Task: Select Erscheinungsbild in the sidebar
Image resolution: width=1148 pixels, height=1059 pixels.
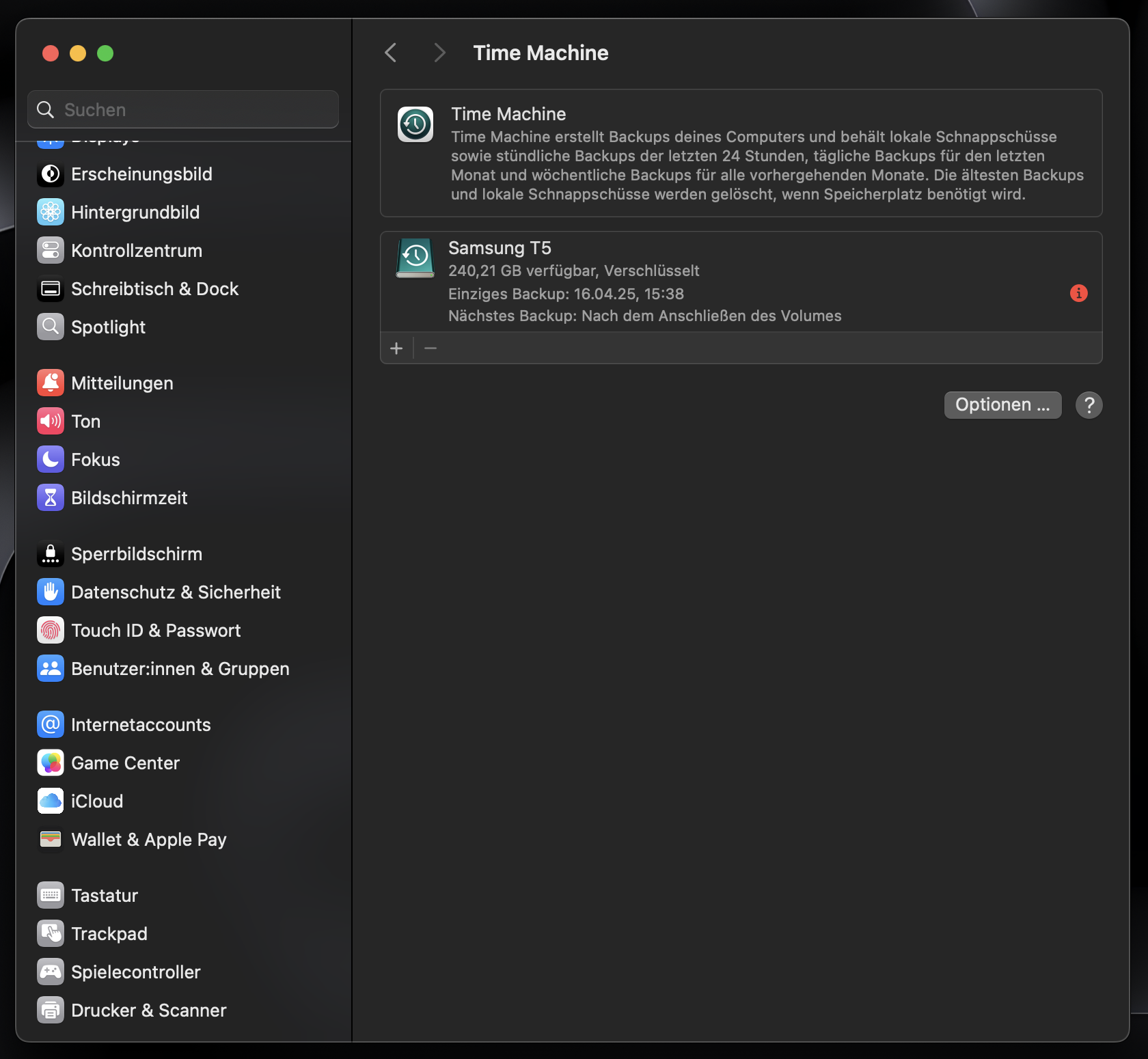Action: pyautogui.click(x=141, y=174)
